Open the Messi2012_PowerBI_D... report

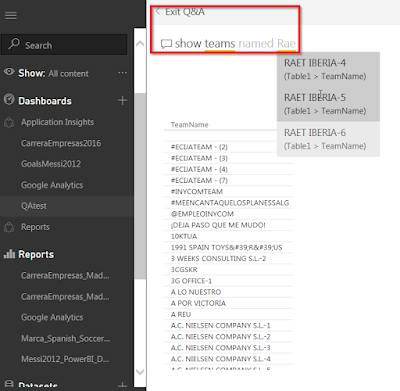tap(65, 359)
